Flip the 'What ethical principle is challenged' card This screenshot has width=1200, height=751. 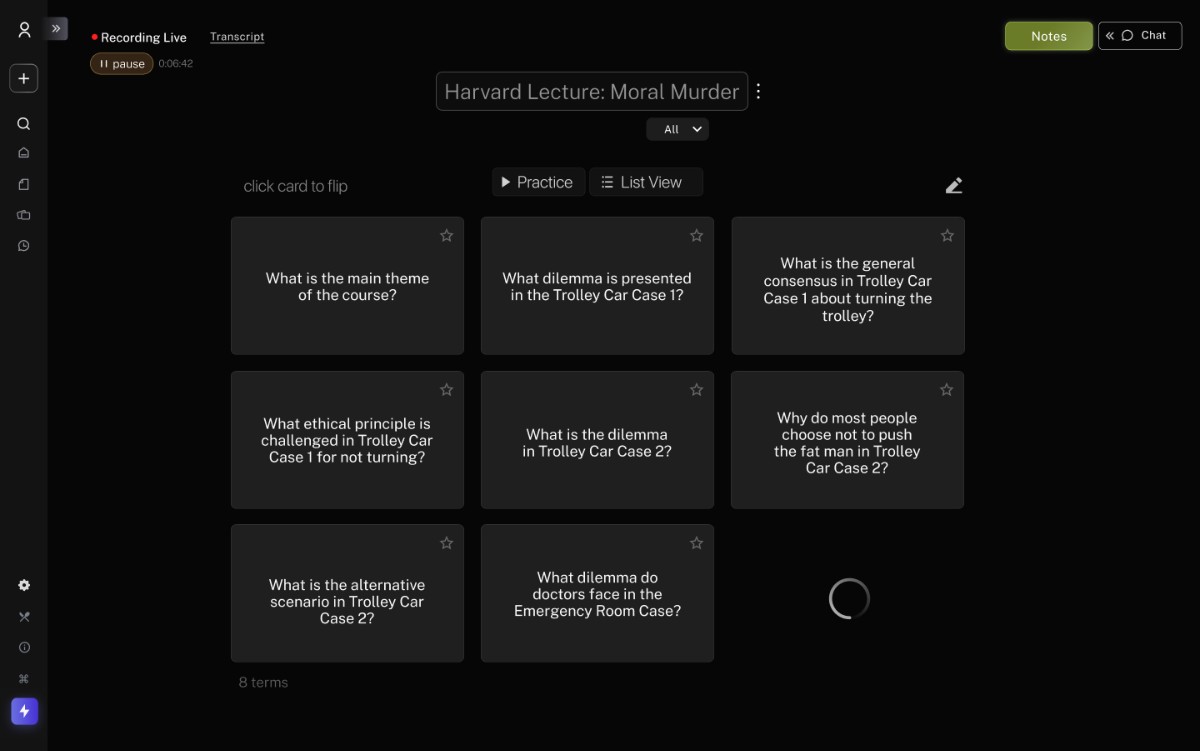click(x=347, y=440)
